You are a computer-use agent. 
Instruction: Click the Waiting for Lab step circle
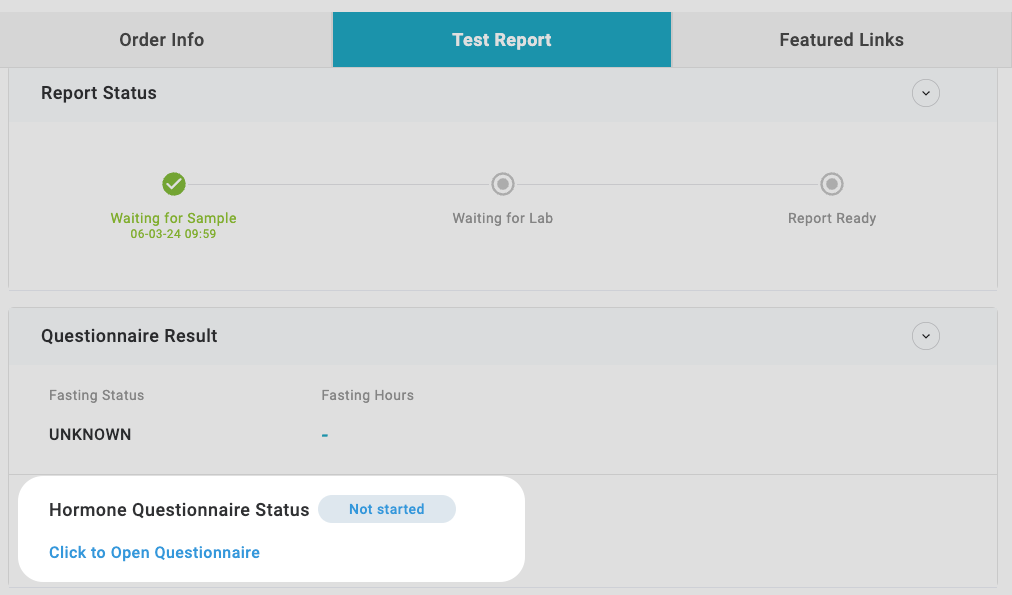502,184
